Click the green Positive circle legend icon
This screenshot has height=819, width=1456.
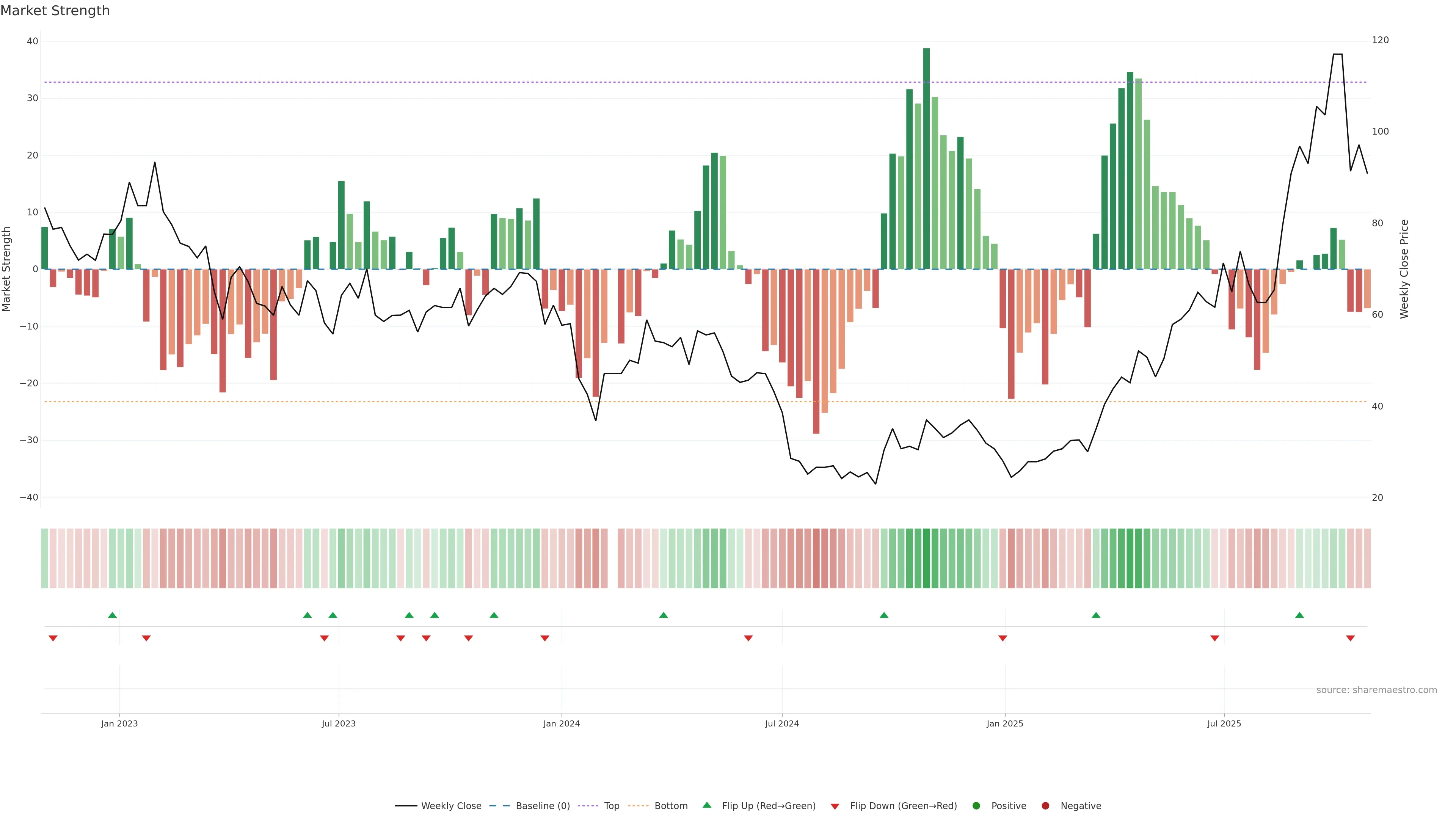coord(976,806)
